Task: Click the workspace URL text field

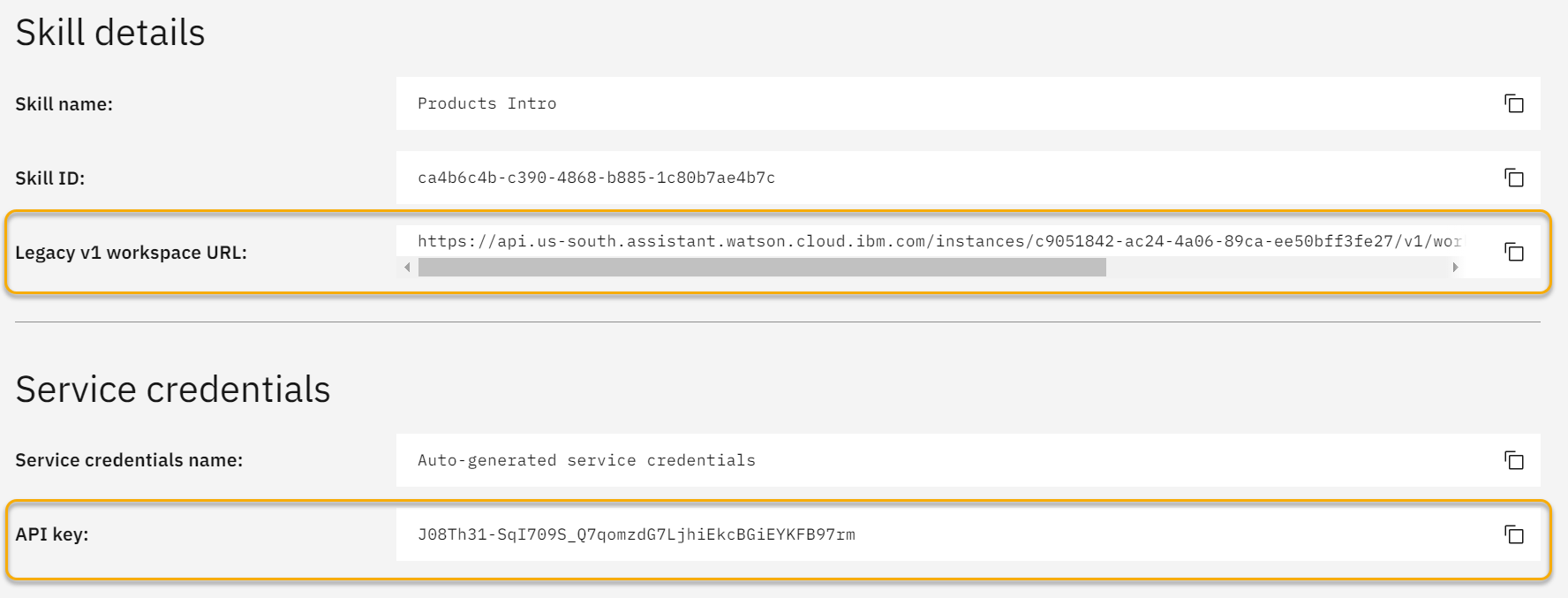Action: 939,241
